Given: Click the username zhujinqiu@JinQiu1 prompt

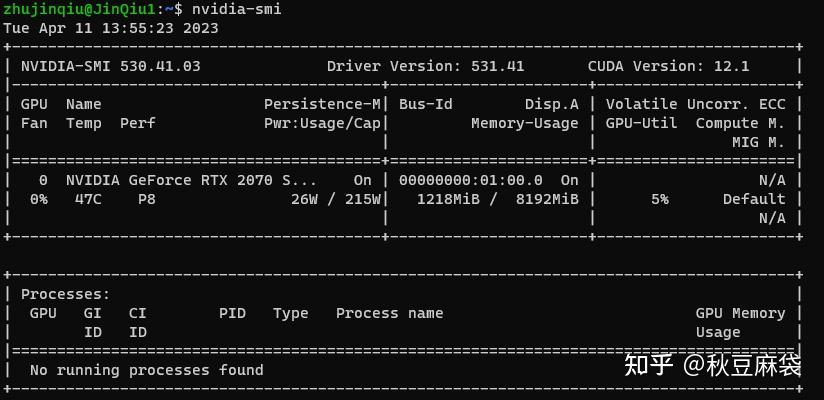Looking at the screenshot, I should tap(79, 9).
